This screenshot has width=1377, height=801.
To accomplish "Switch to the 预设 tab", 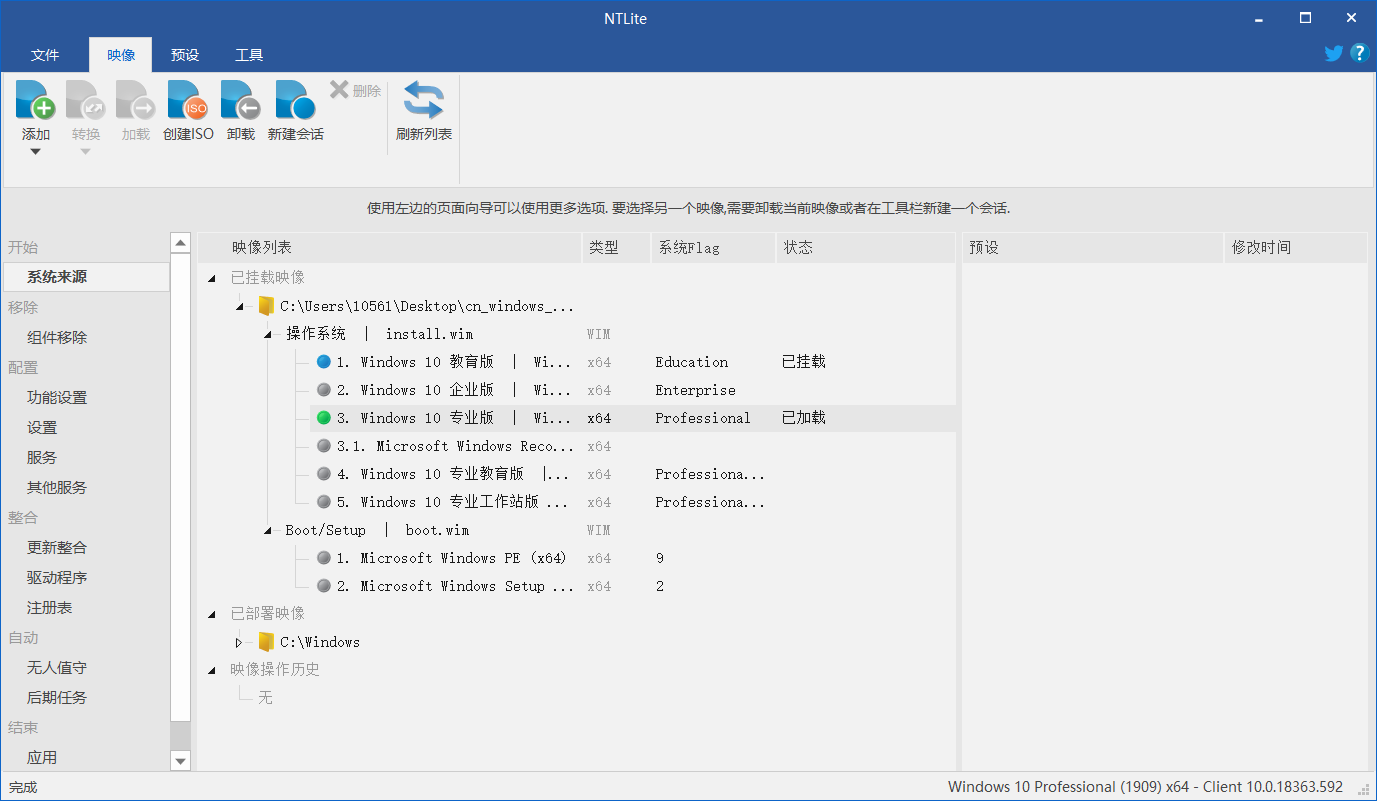I will [x=185, y=55].
